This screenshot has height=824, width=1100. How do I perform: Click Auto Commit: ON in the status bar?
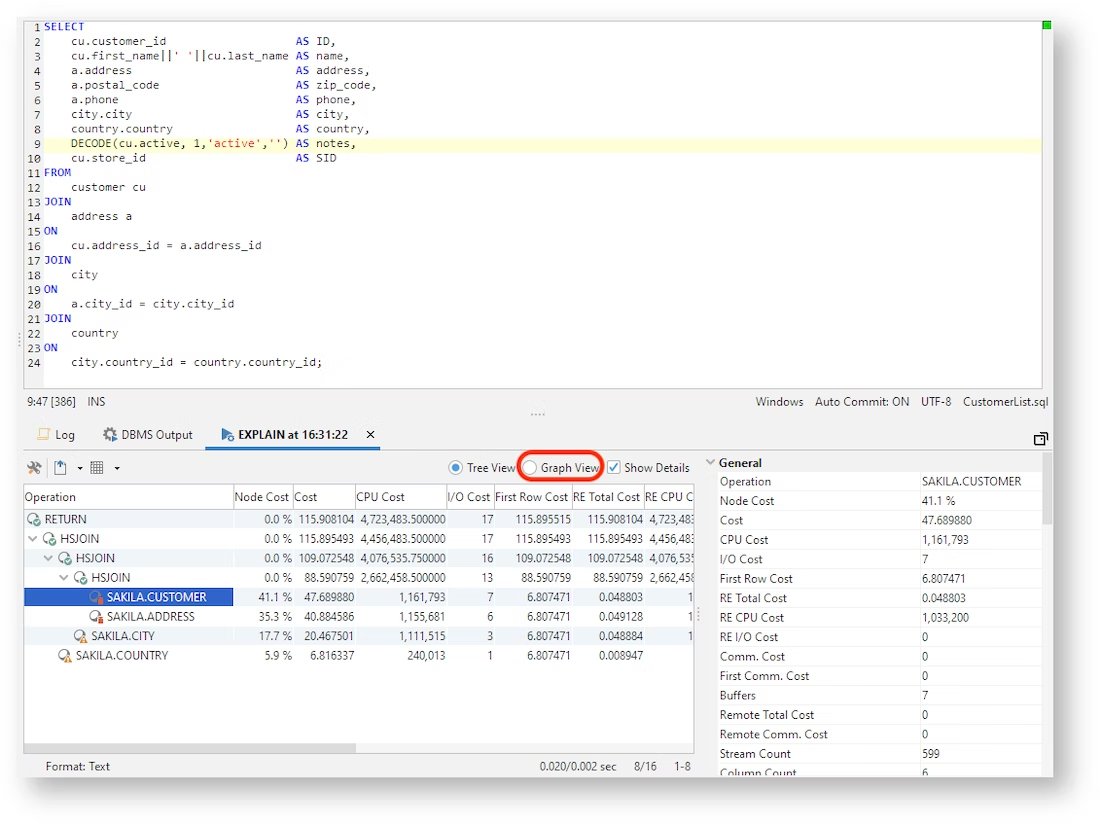point(861,401)
